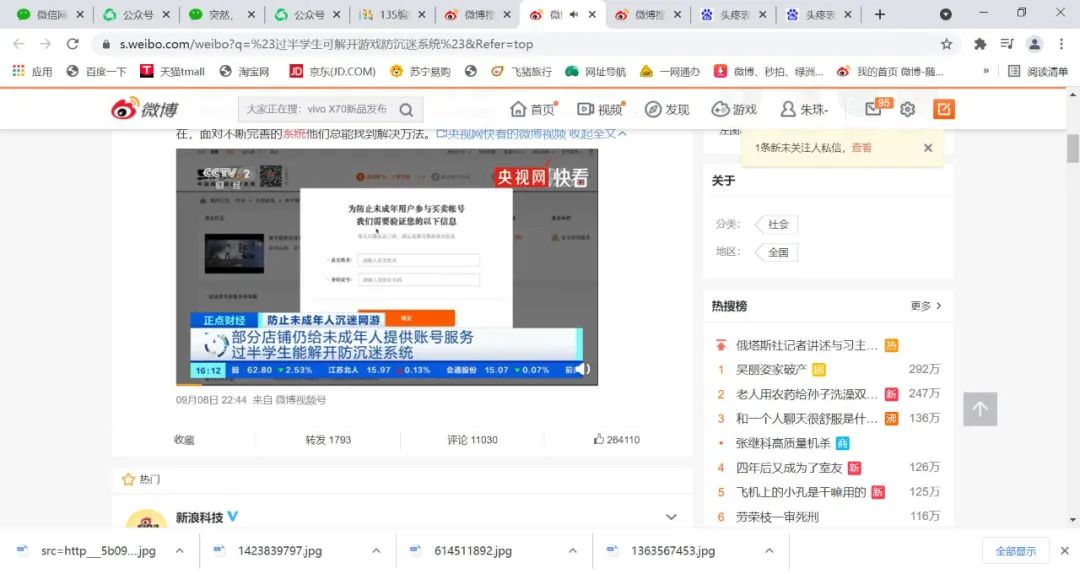Click the orange compose post icon
The width and height of the screenshot is (1080, 574).
coord(944,109)
